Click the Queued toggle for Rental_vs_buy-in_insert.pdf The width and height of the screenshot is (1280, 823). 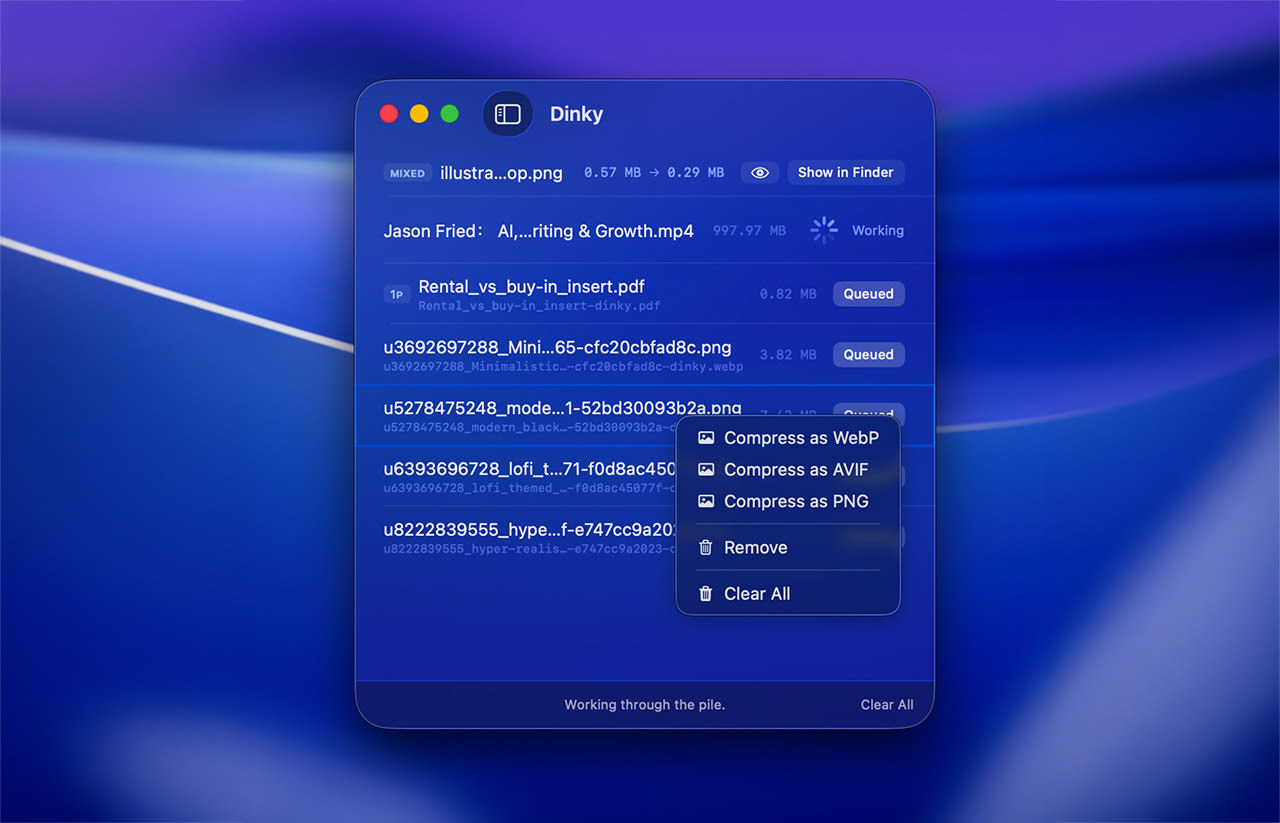click(x=868, y=293)
